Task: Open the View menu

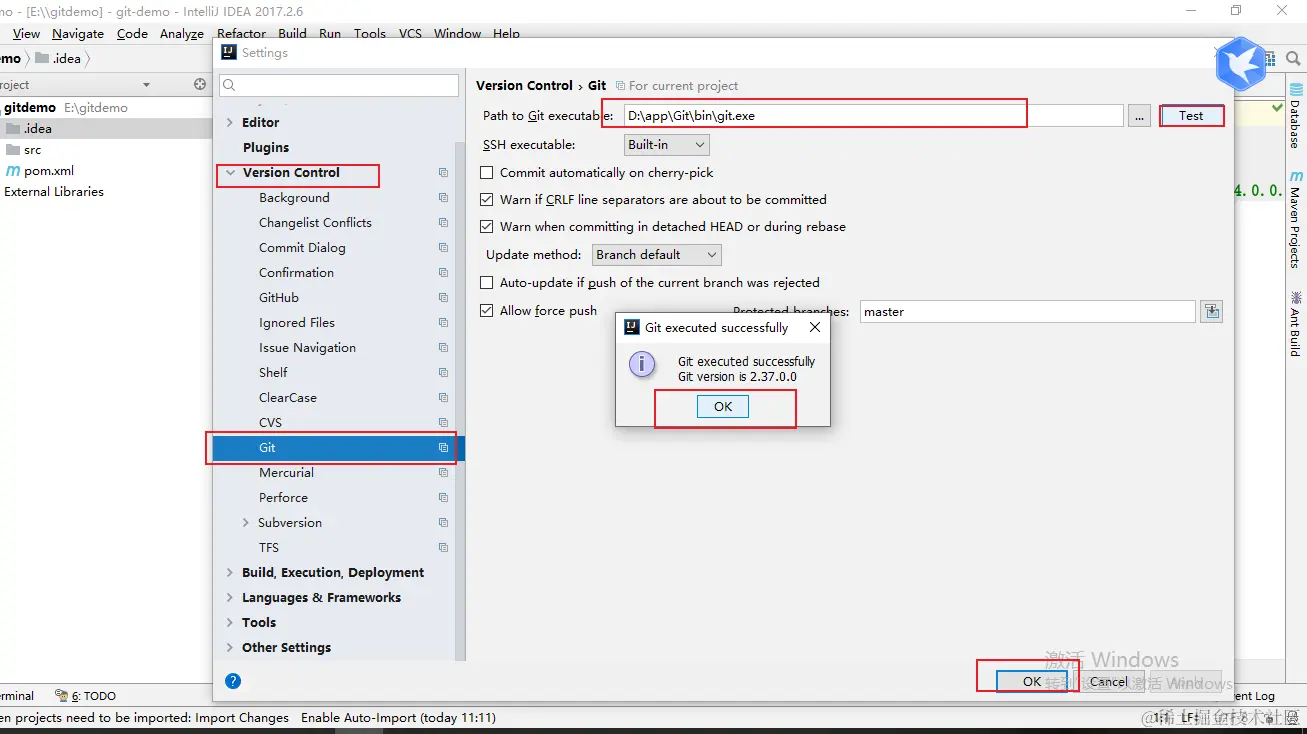Action: 26,33
